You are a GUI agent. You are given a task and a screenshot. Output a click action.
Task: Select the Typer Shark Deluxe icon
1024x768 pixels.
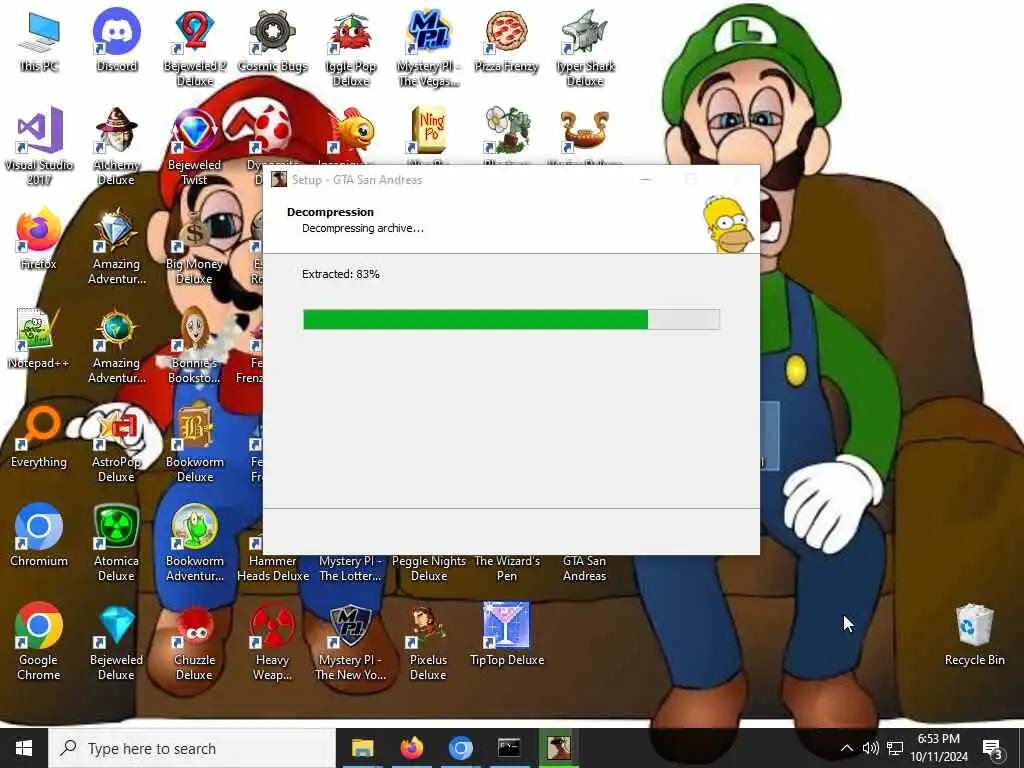(584, 47)
